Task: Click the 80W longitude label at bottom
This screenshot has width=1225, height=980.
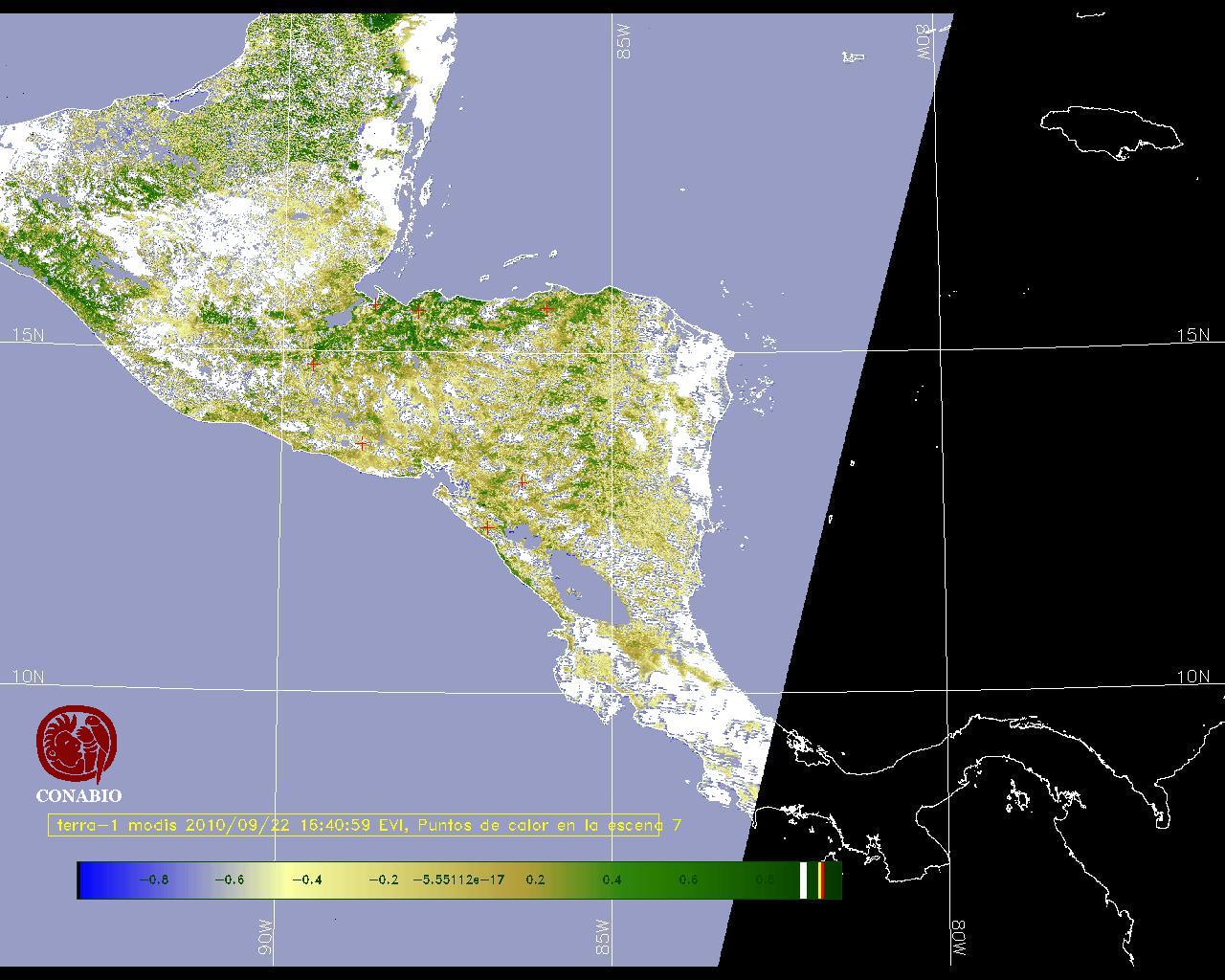Action: pos(958,940)
